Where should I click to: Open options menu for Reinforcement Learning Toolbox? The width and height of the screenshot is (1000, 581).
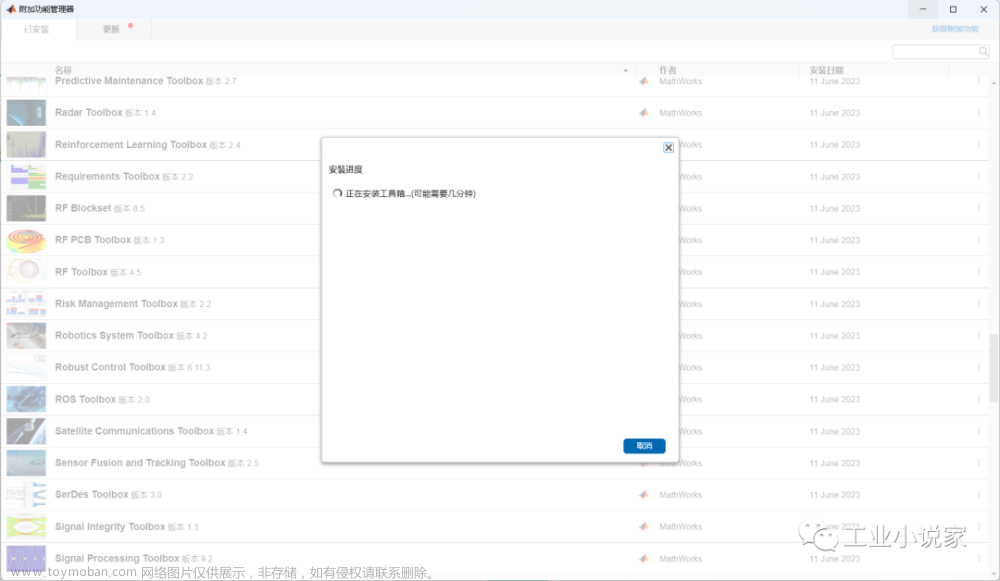tap(978, 145)
